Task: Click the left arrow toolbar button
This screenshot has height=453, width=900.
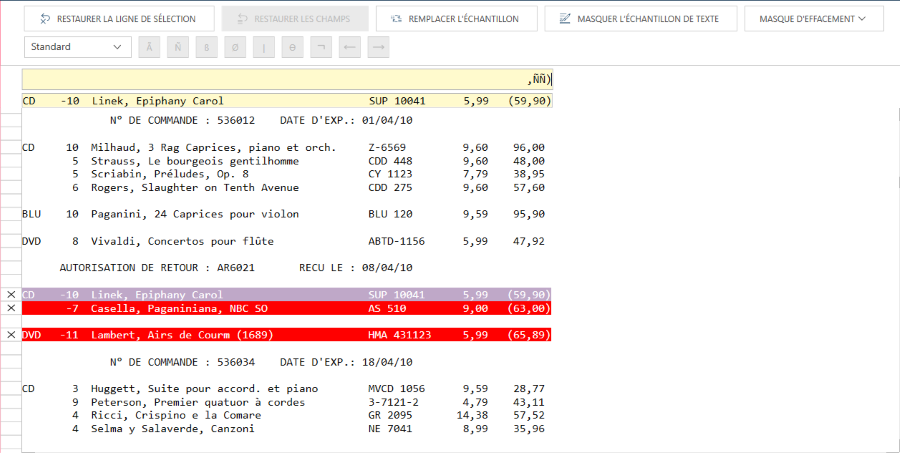Action: (348, 47)
